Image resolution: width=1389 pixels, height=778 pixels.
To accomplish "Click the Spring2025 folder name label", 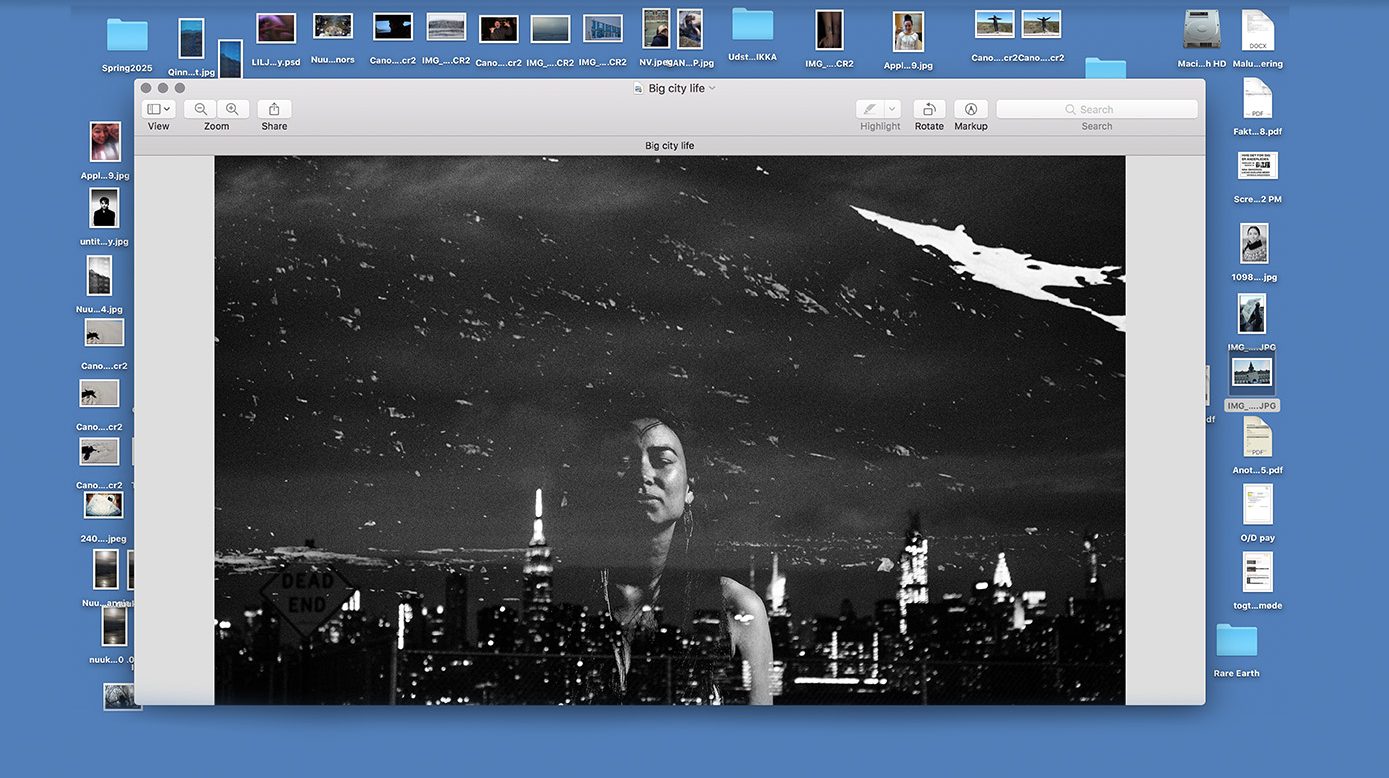I will tap(127, 69).
